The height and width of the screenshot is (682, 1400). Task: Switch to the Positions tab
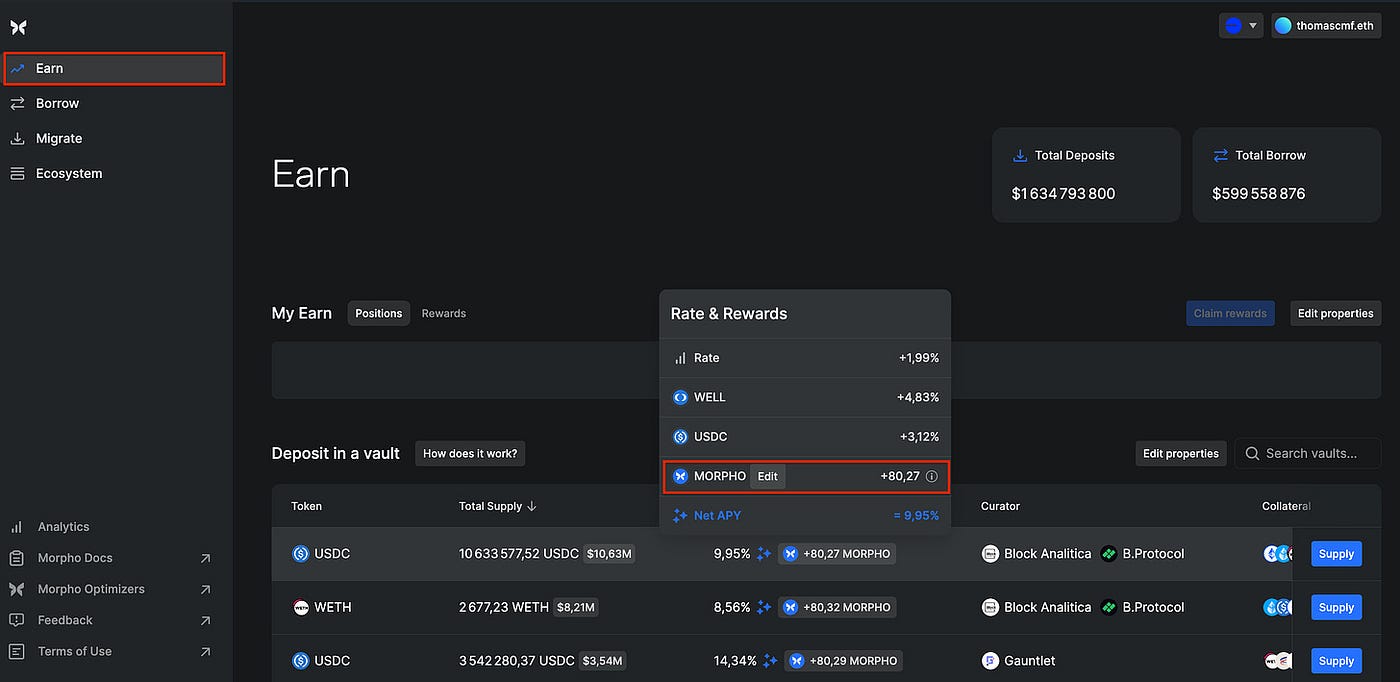pyautogui.click(x=379, y=313)
